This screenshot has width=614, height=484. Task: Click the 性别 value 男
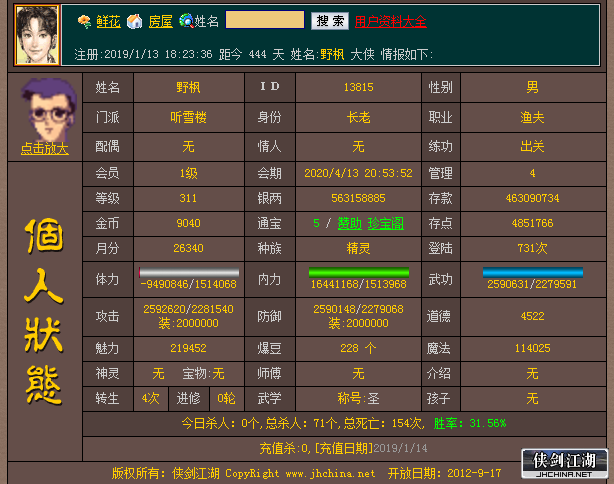click(533, 87)
